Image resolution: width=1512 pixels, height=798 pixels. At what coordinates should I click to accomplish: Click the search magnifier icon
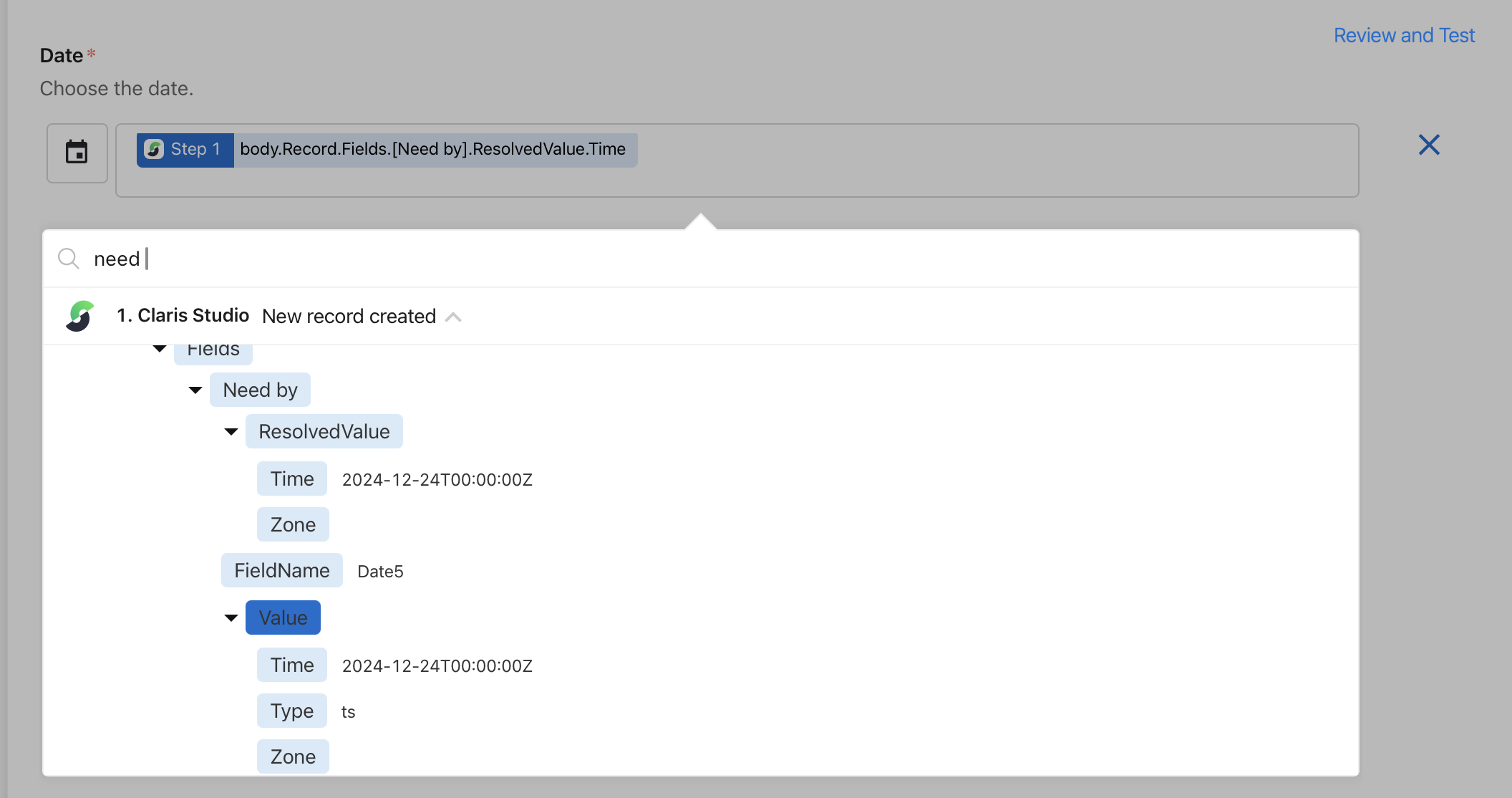click(x=69, y=259)
